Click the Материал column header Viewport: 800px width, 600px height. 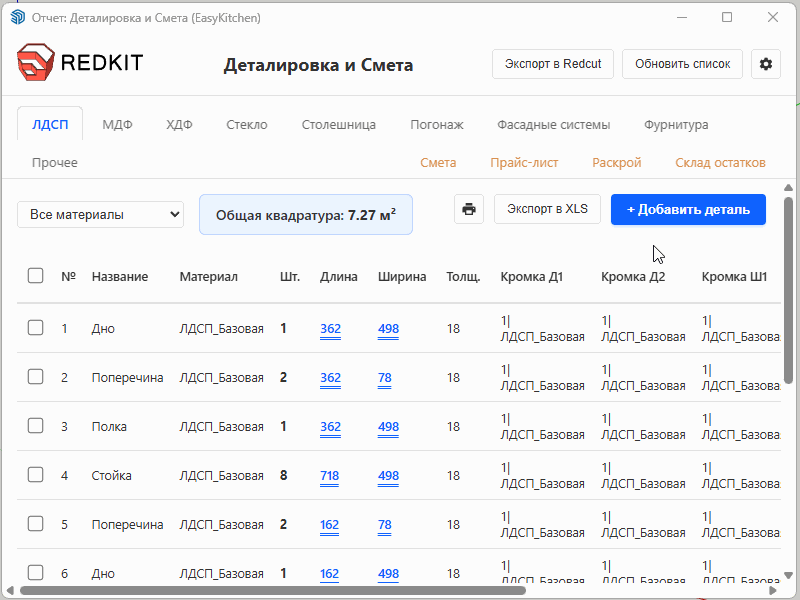(209, 277)
